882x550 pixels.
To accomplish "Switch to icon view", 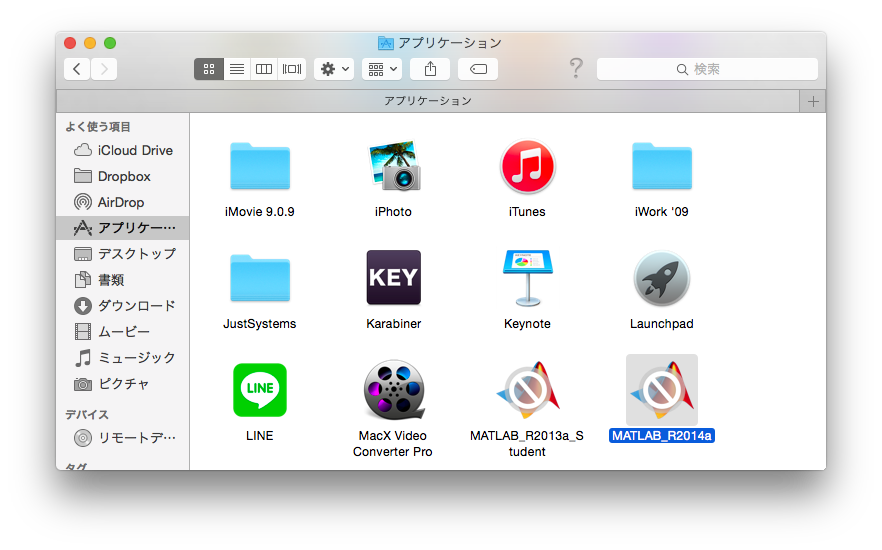I will (209, 69).
